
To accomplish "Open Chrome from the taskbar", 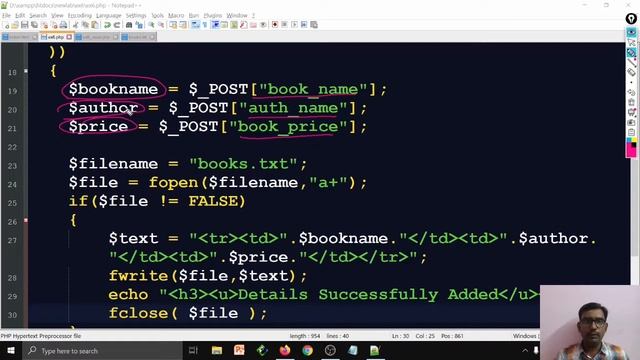I will (307, 351).
